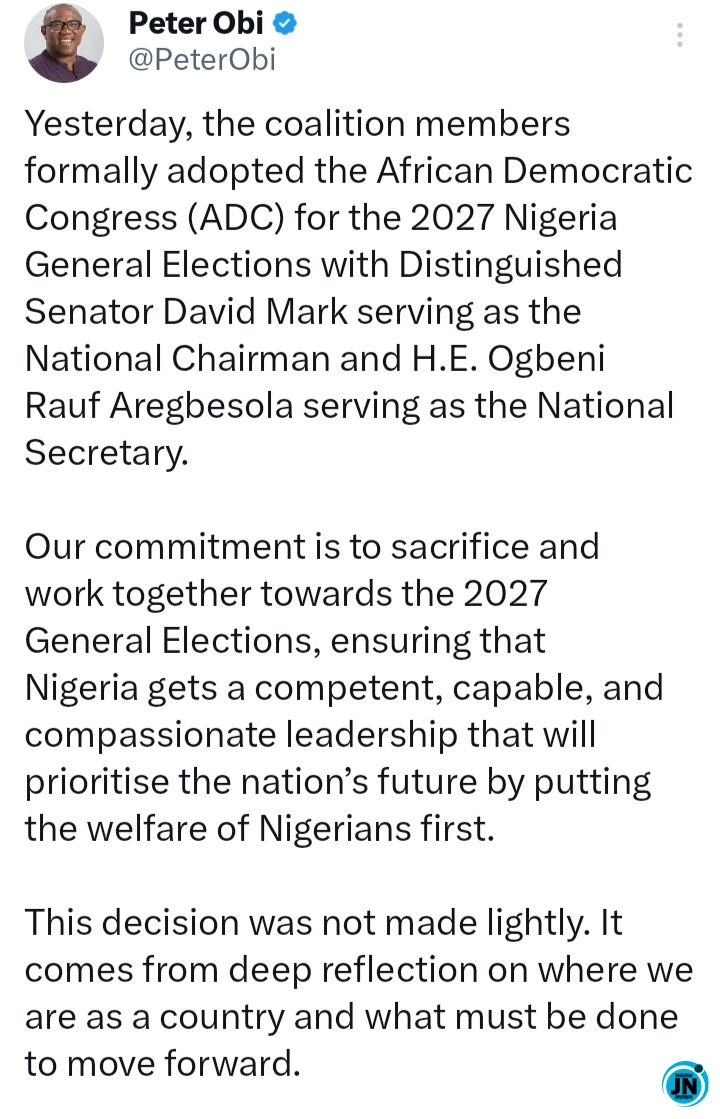This screenshot has height=1119, width=720.
Task: Open the three-dot more options menu
Action: click(x=680, y=35)
